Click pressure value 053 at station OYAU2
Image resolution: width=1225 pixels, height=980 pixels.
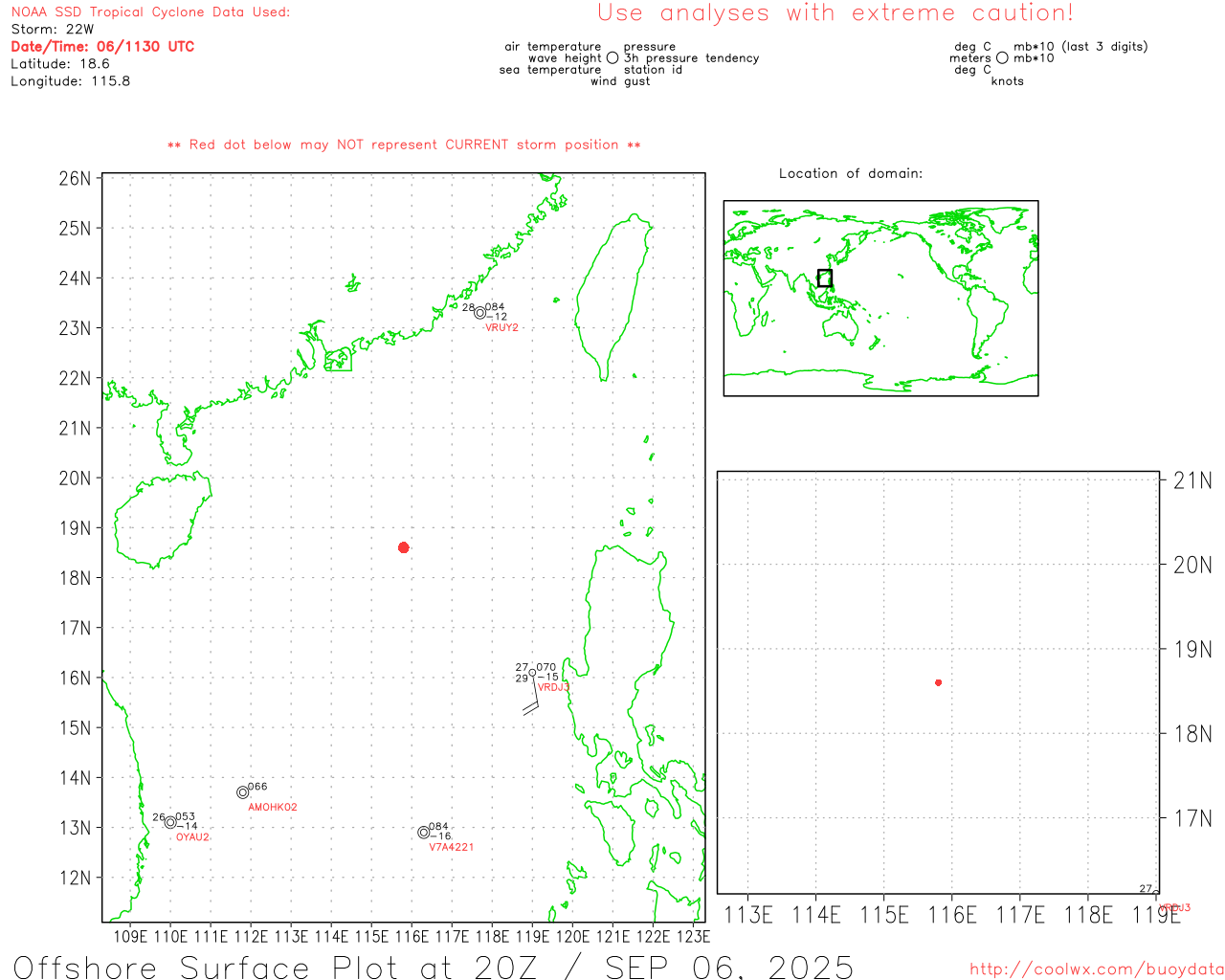click(186, 816)
